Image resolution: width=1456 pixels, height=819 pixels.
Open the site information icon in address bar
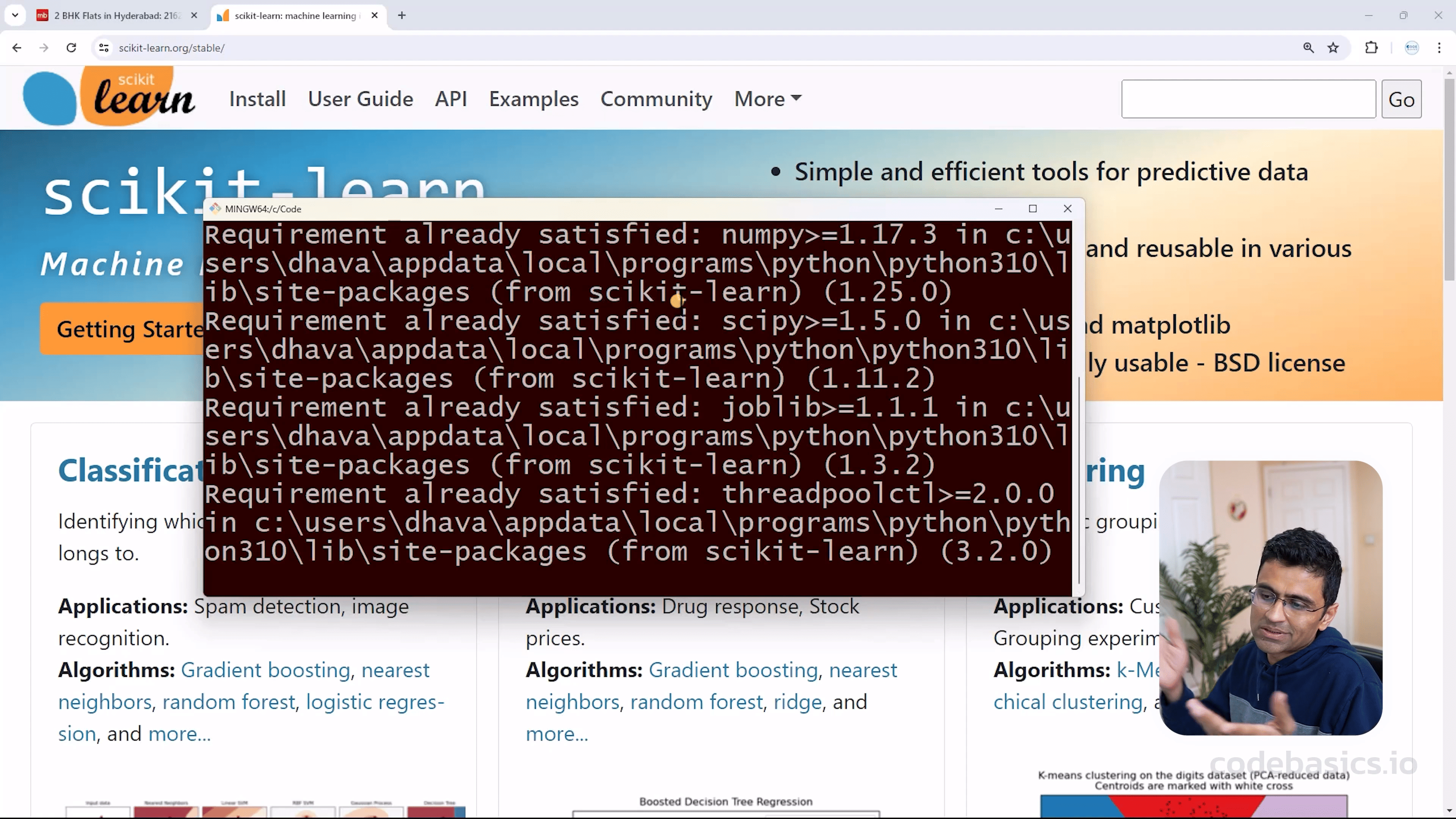(x=104, y=48)
